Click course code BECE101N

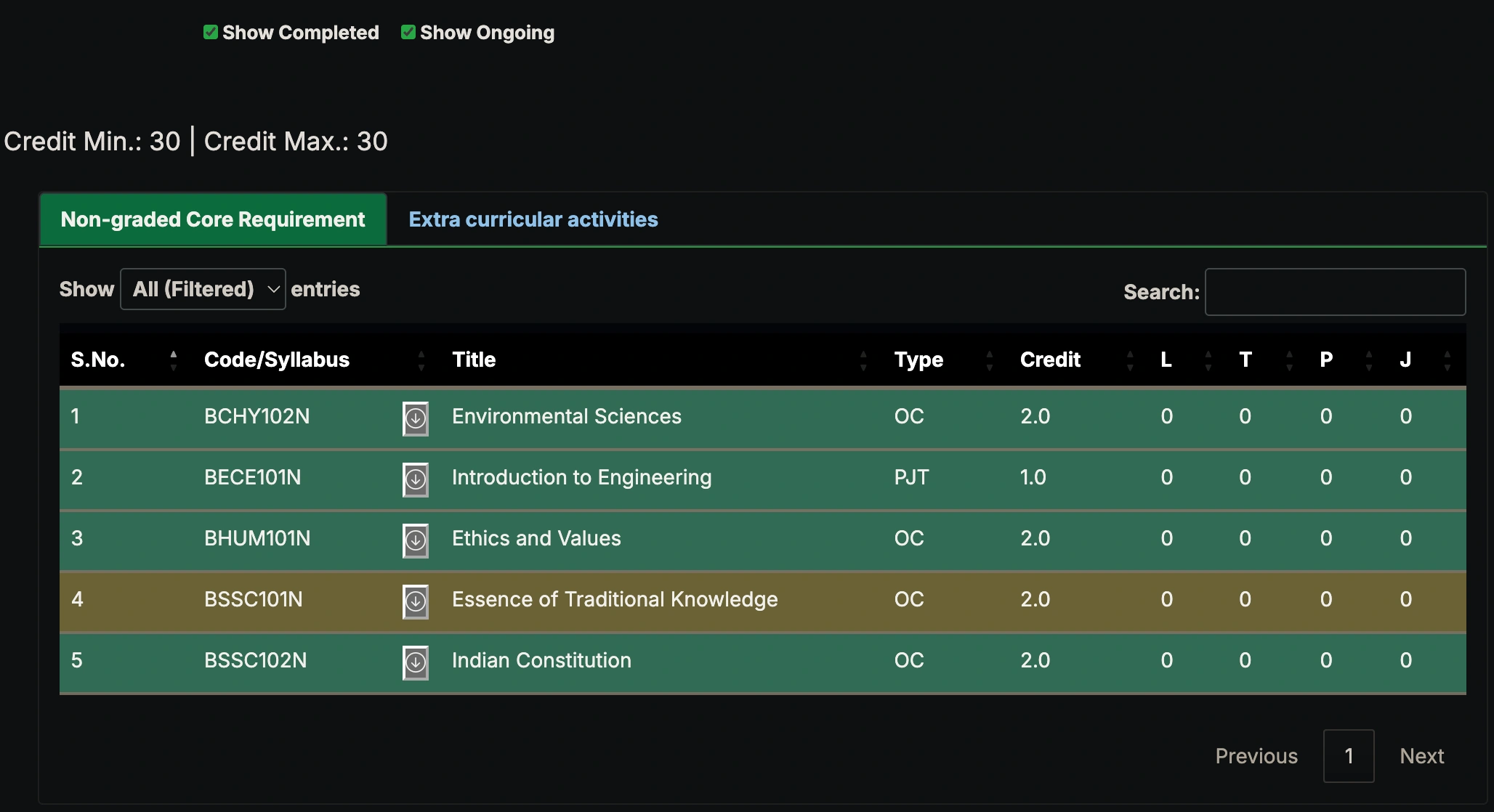coord(252,477)
